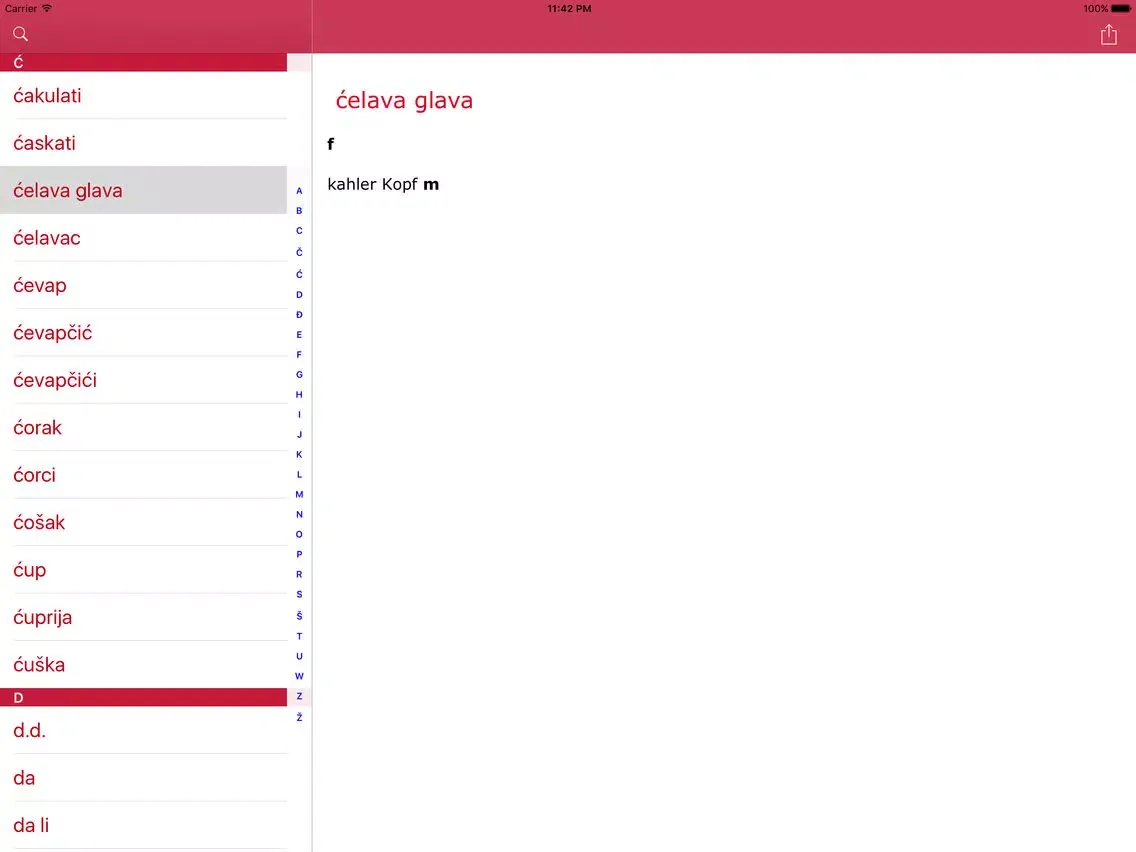This screenshot has width=1136, height=852.
Task: Open the word ćošak
Action: [x=143, y=522]
